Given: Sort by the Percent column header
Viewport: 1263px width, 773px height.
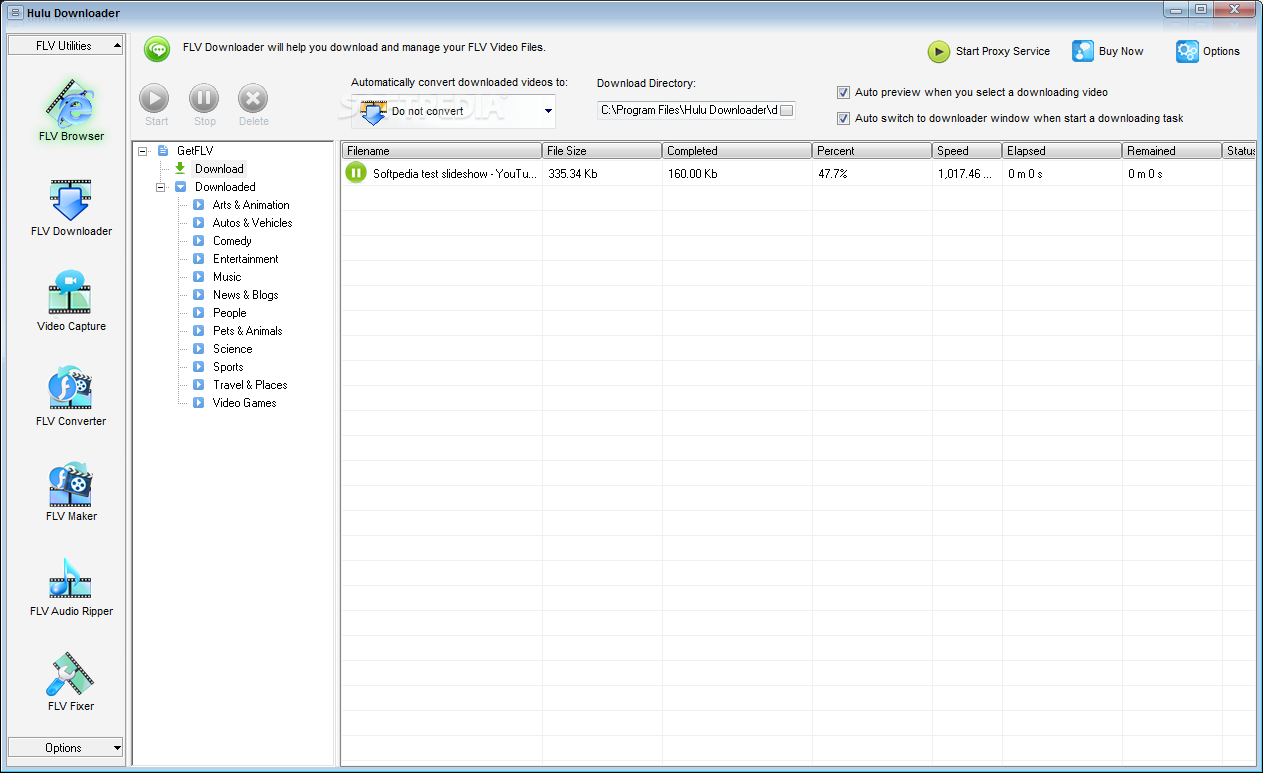Looking at the screenshot, I should point(872,151).
